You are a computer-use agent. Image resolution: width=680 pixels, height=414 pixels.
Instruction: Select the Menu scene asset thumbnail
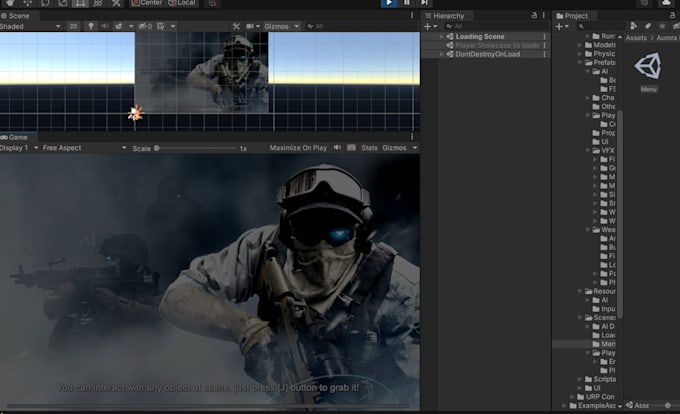pos(648,66)
